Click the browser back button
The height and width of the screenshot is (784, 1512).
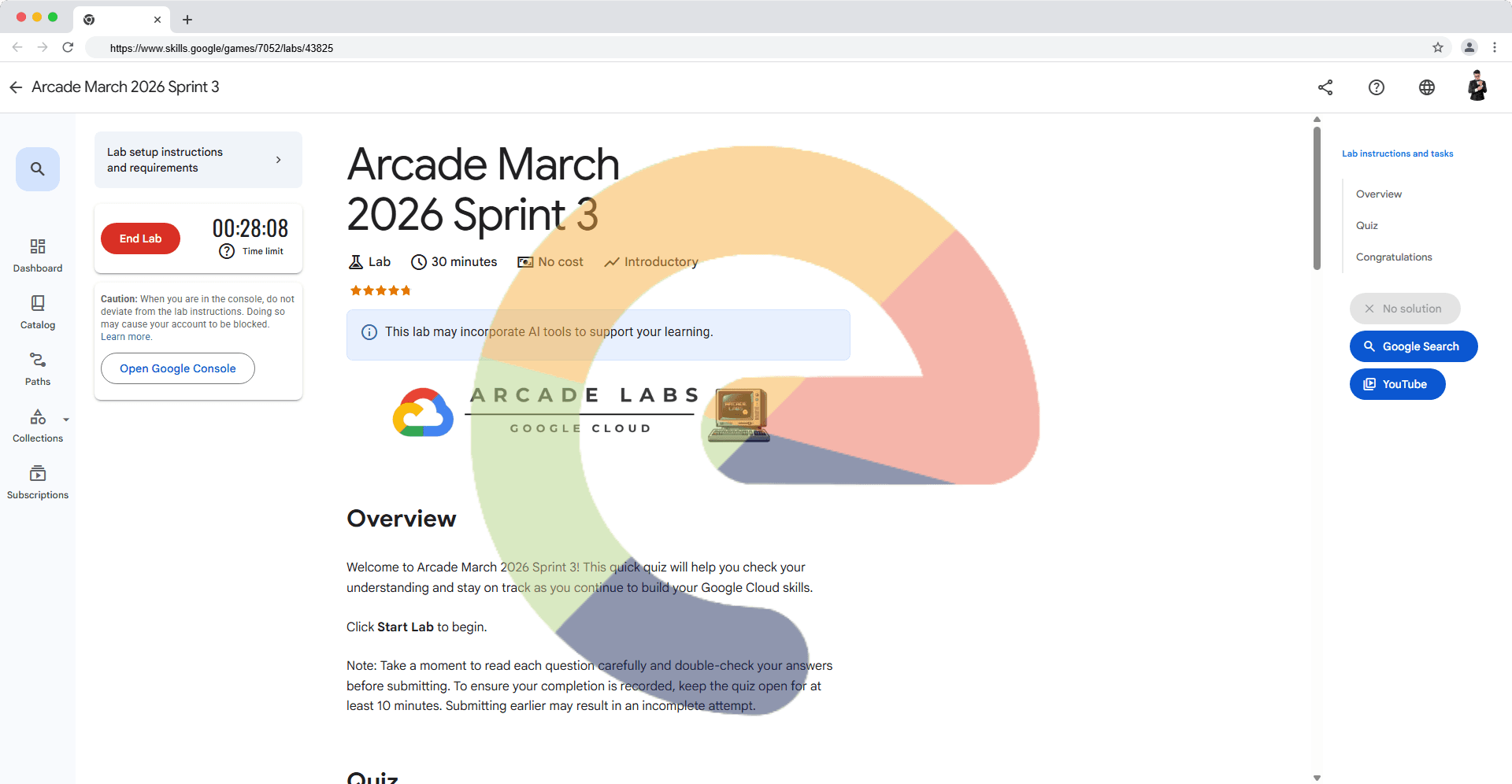click(x=17, y=47)
